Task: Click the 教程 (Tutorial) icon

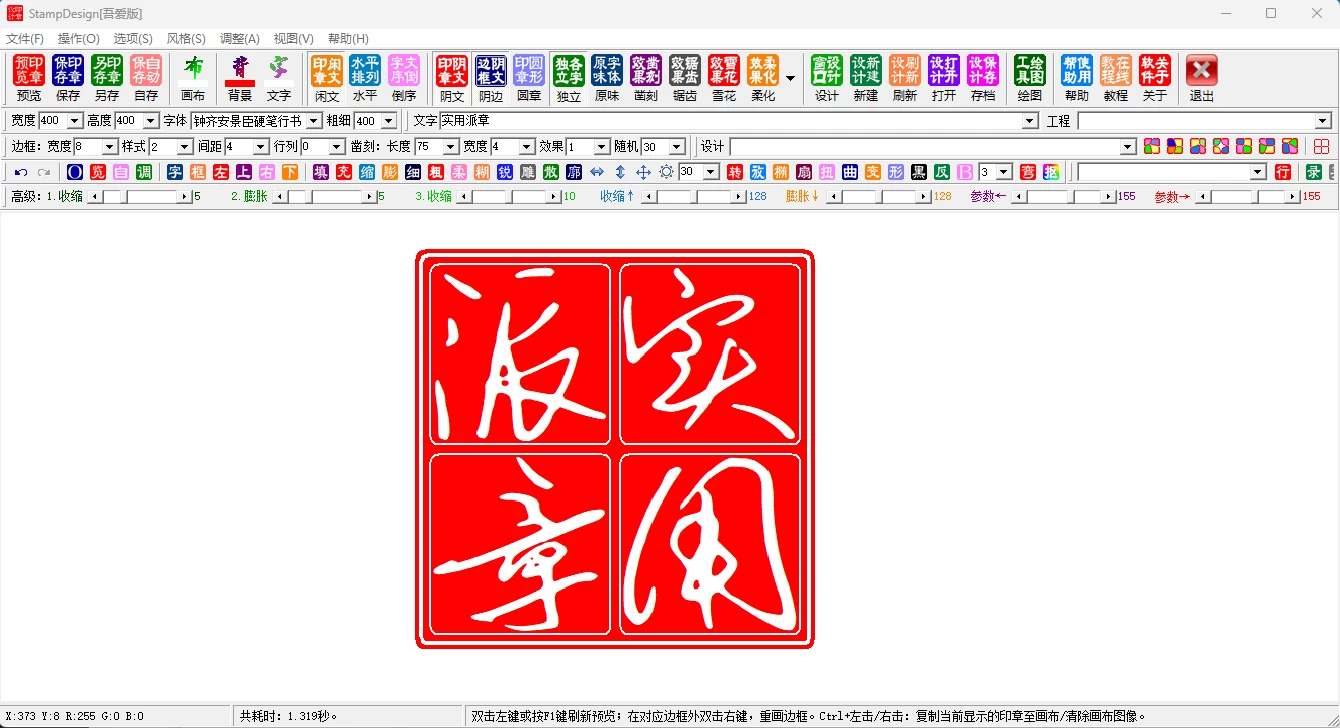Action: [x=1115, y=77]
